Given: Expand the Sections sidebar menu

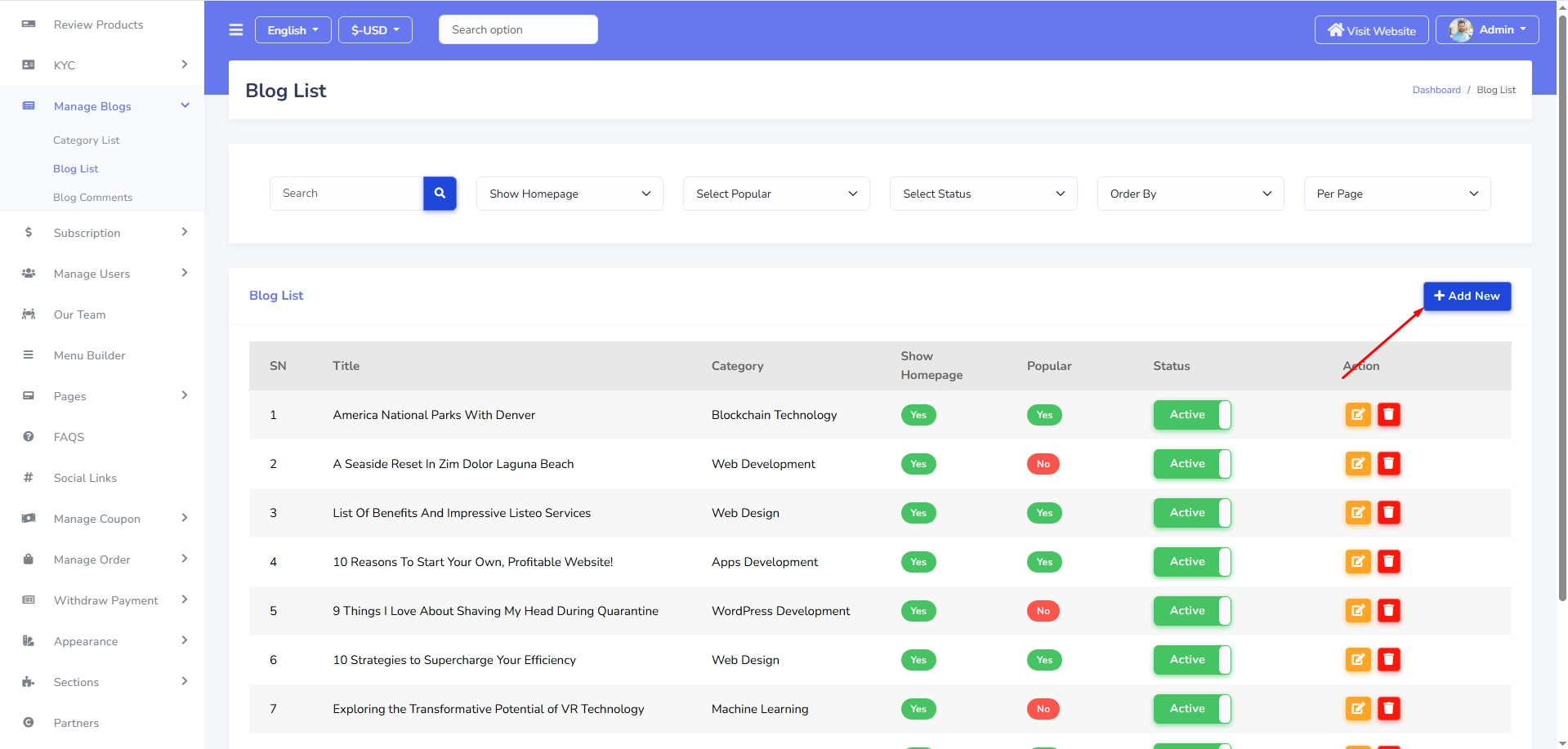Looking at the screenshot, I should tap(102, 682).
